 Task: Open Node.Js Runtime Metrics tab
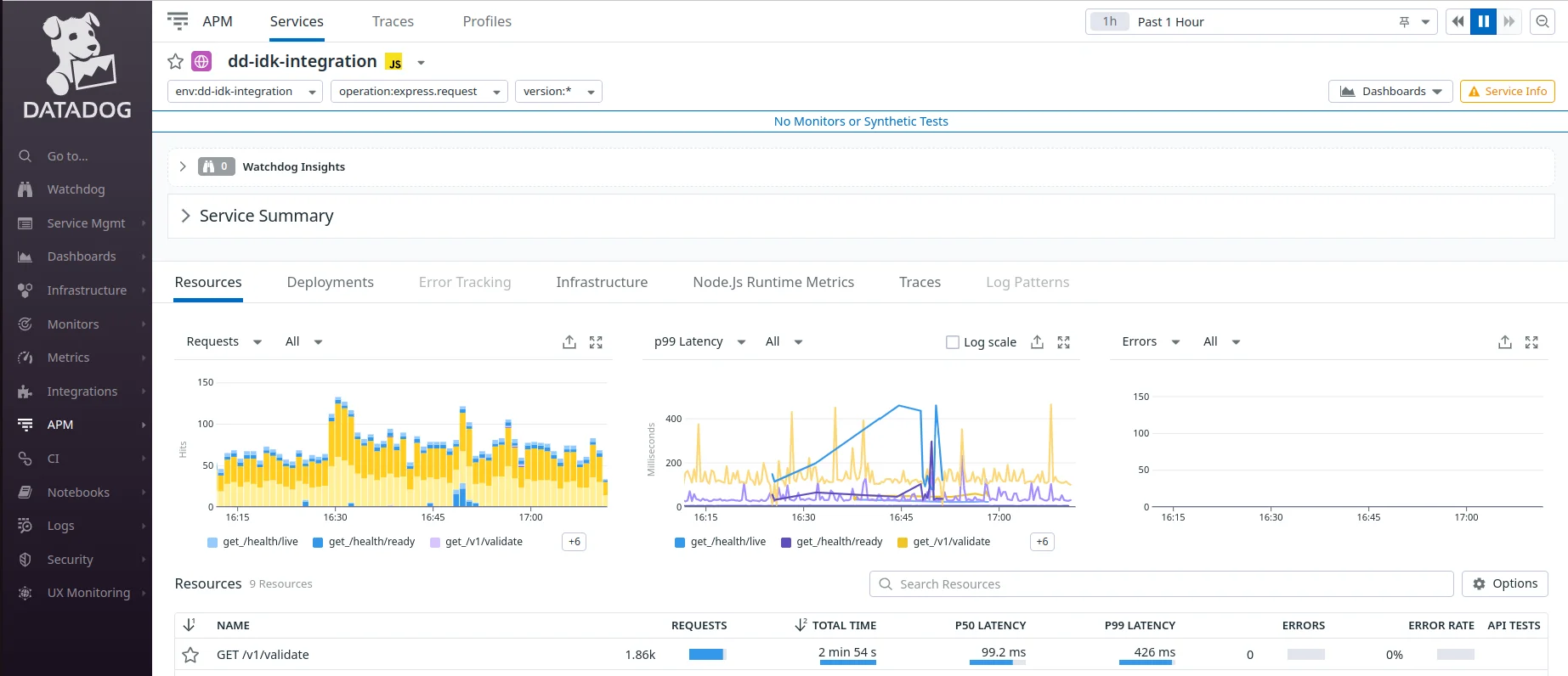pos(773,282)
